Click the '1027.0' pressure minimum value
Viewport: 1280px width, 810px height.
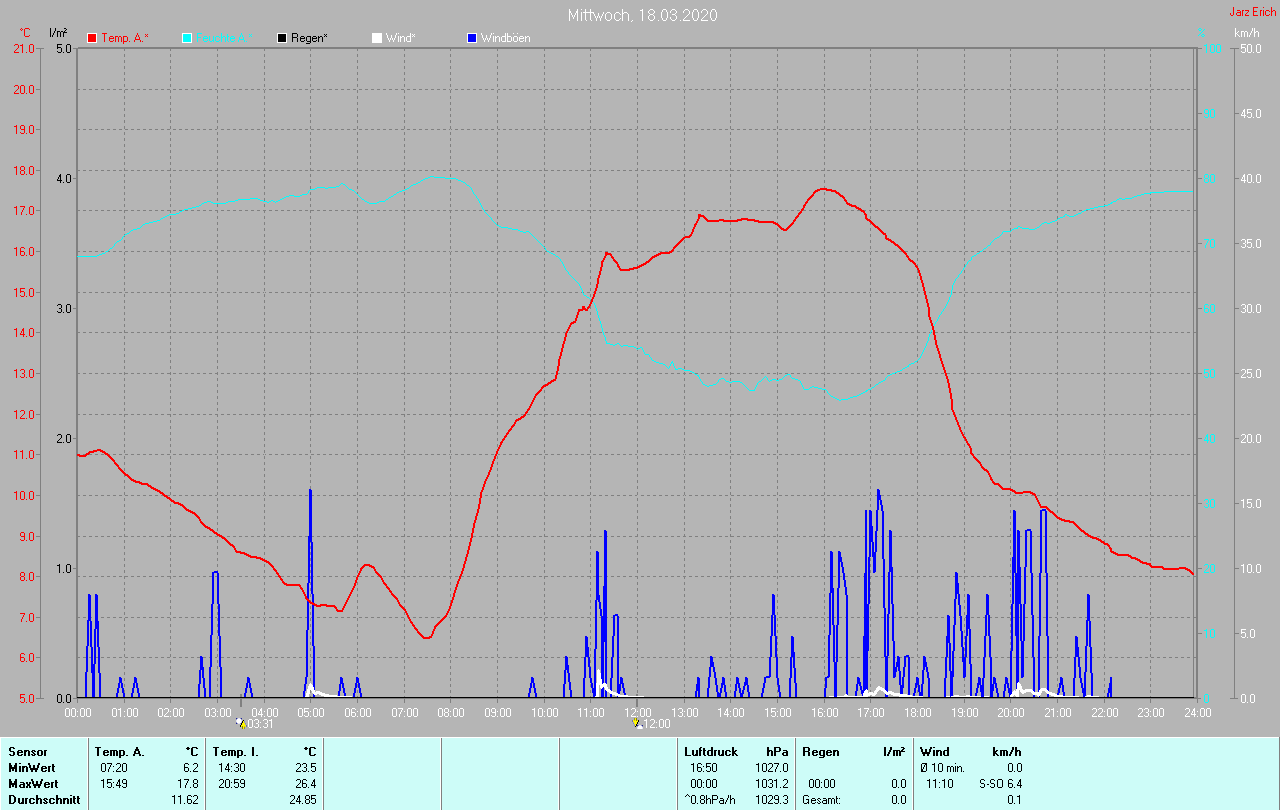point(771,768)
